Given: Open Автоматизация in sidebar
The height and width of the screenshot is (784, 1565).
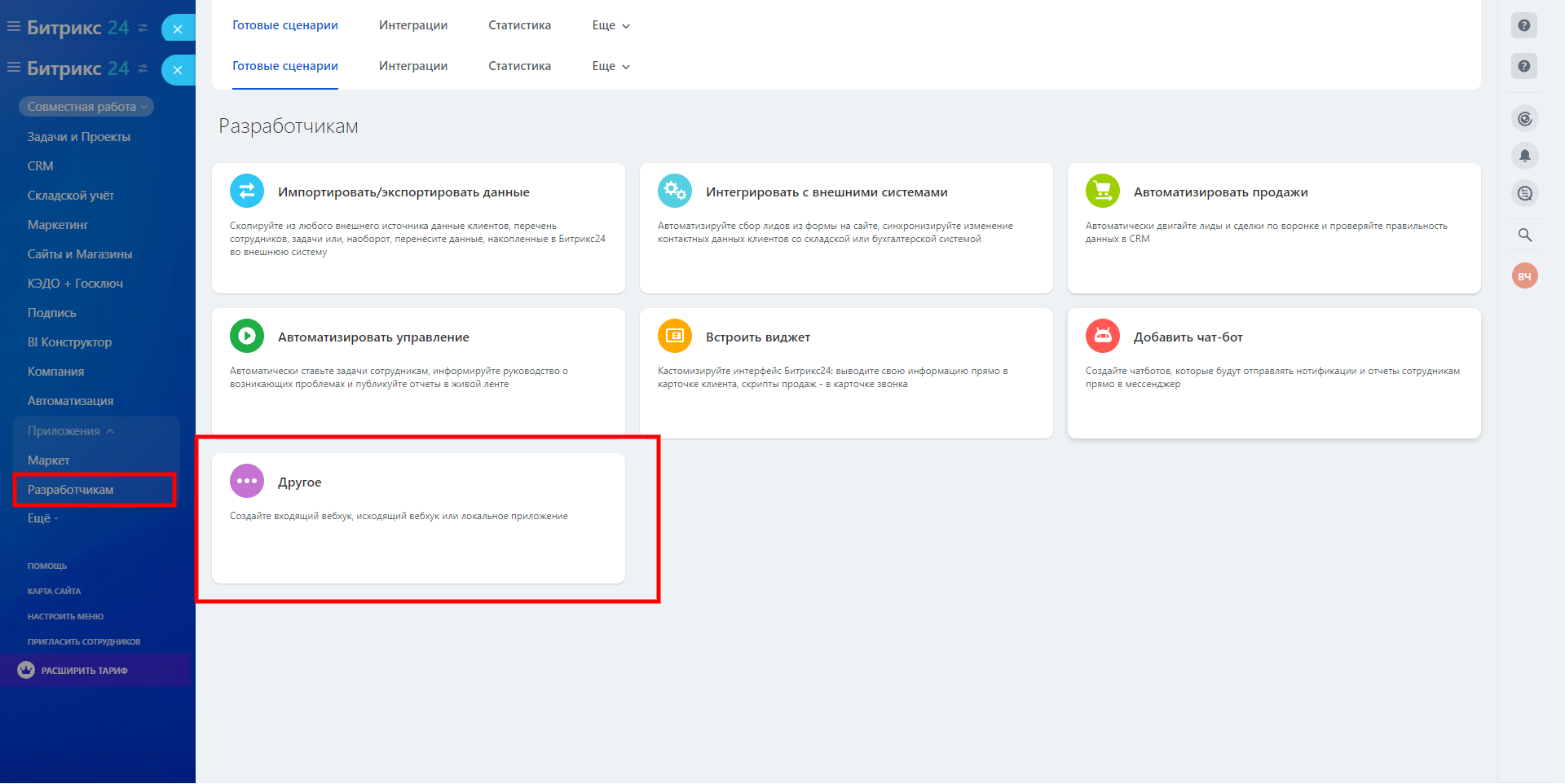Looking at the screenshot, I should click(71, 401).
